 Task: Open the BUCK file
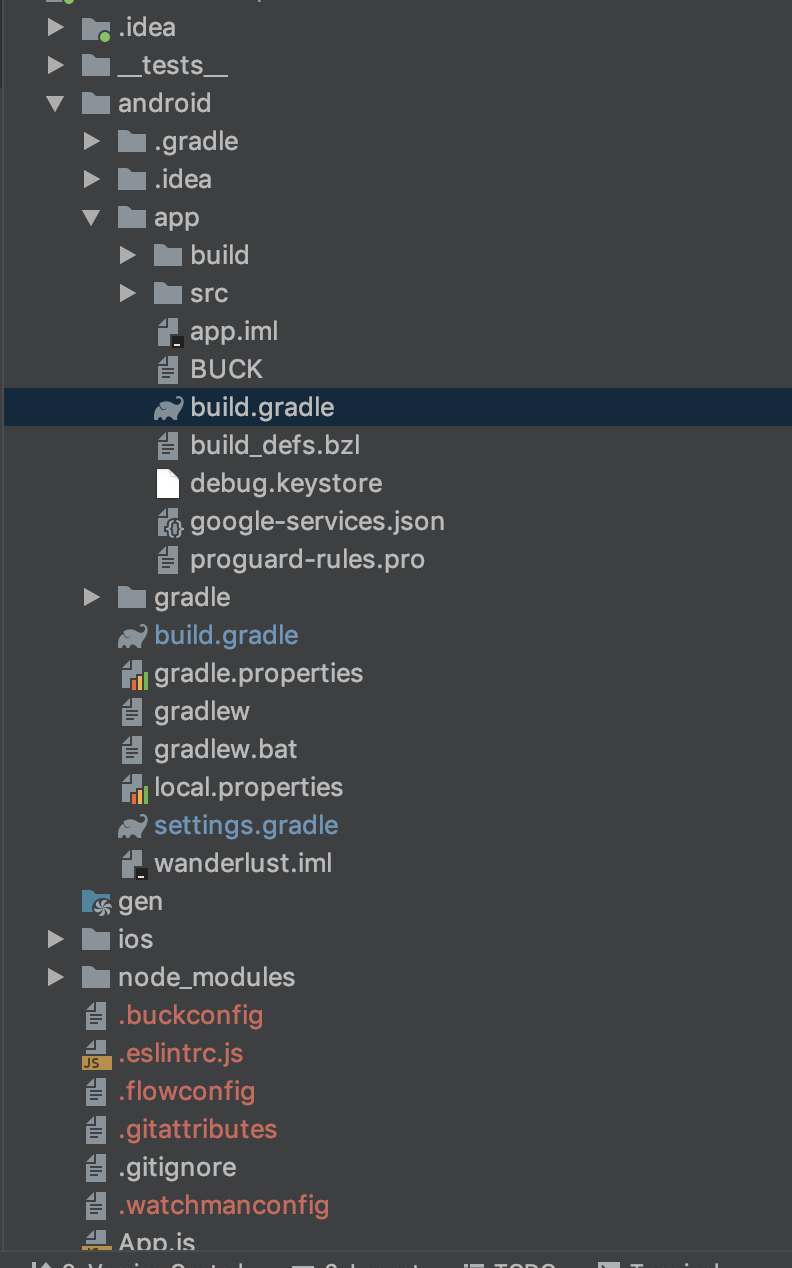point(226,370)
